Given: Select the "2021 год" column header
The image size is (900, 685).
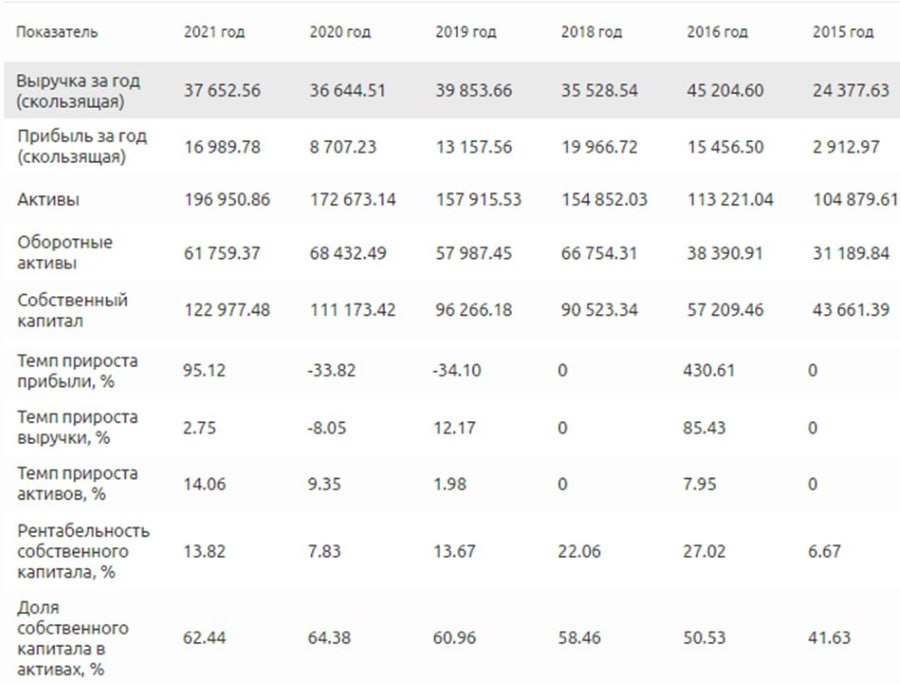Looking at the screenshot, I should tap(214, 32).
